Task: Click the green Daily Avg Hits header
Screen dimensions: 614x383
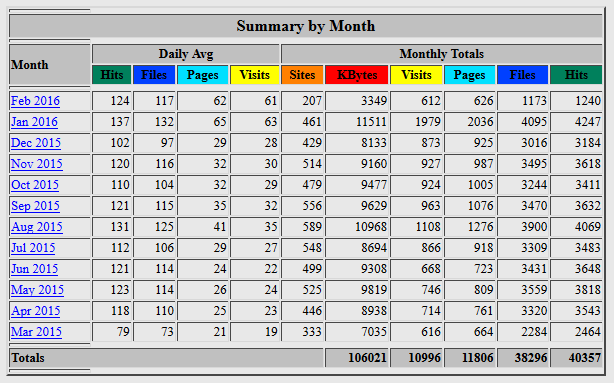Action: point(112,75)
